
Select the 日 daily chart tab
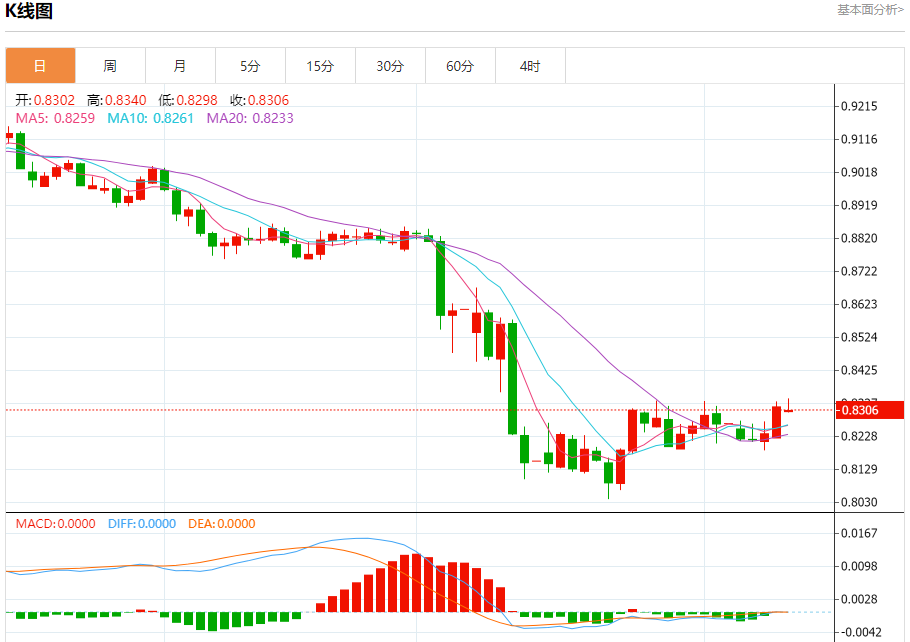[x=40, y=66]
